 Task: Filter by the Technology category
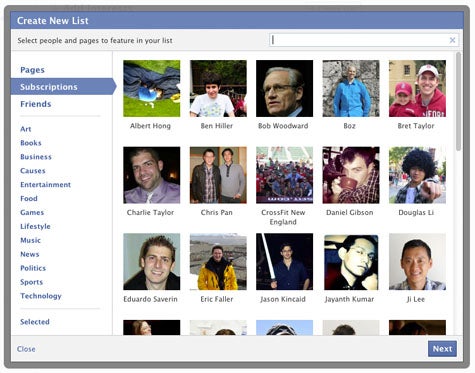pyautogui.click(x=41, y=296)
